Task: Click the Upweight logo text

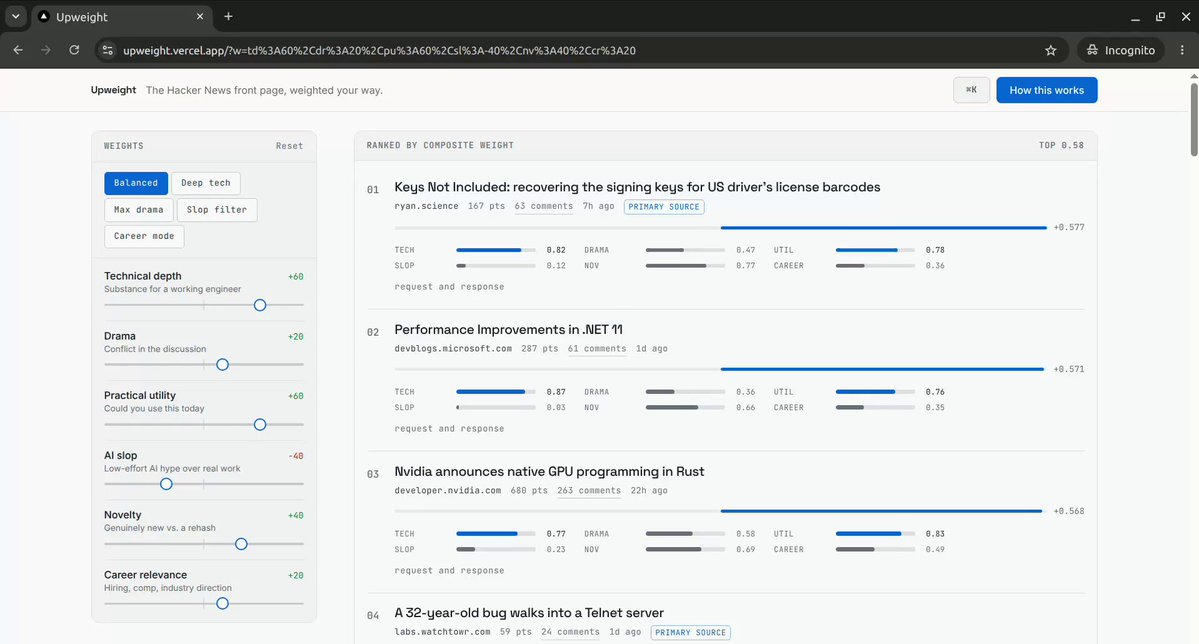Action: coord(113,90)
